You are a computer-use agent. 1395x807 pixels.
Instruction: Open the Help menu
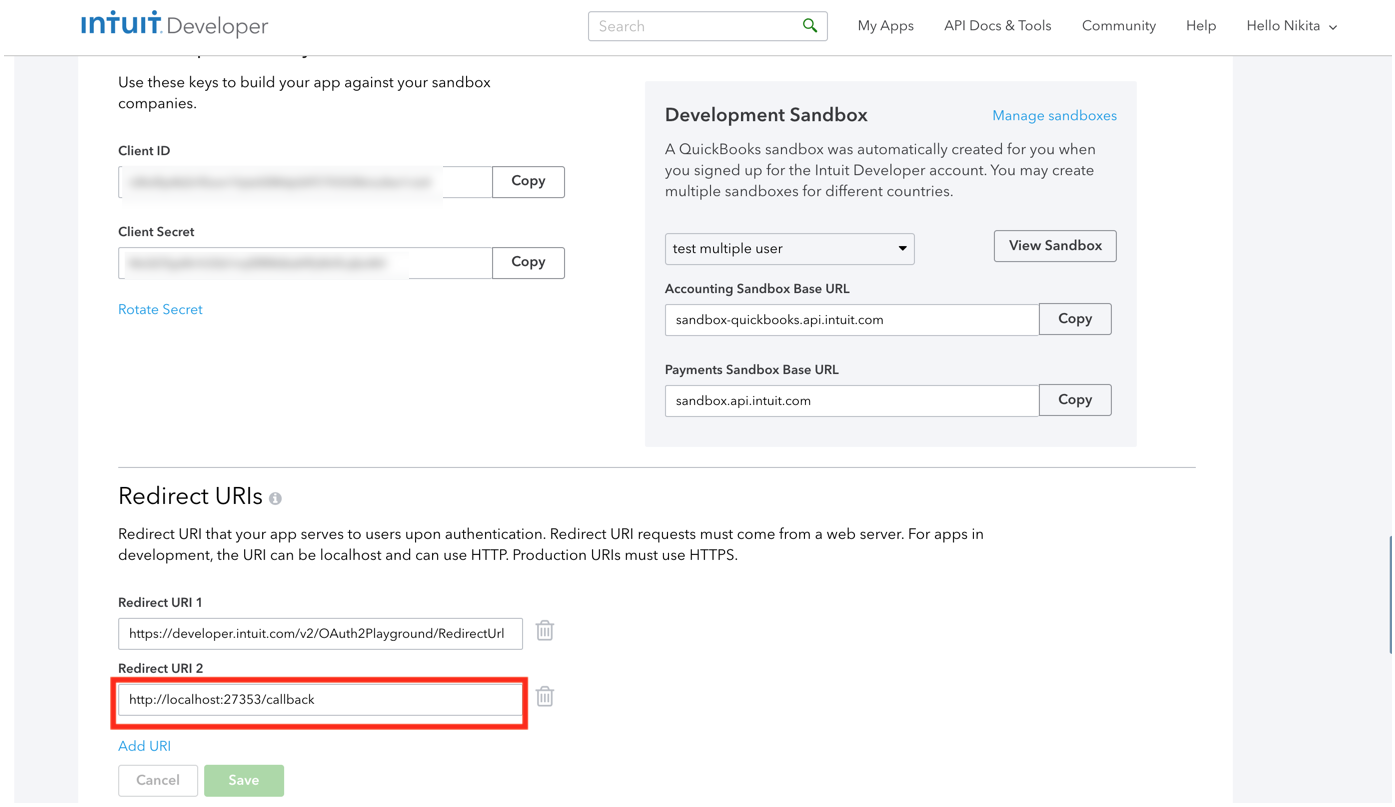click(1201, 26)
